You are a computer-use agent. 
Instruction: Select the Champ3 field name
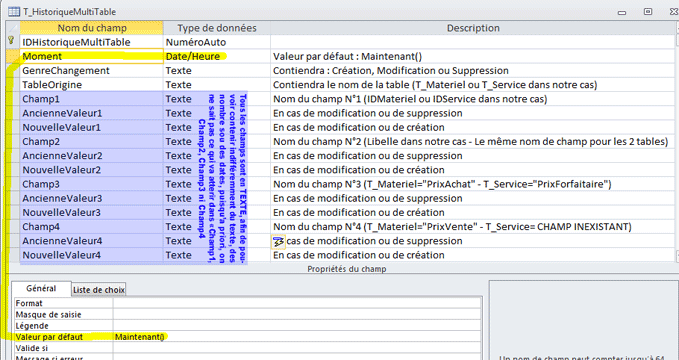click(x=92, y=184)
